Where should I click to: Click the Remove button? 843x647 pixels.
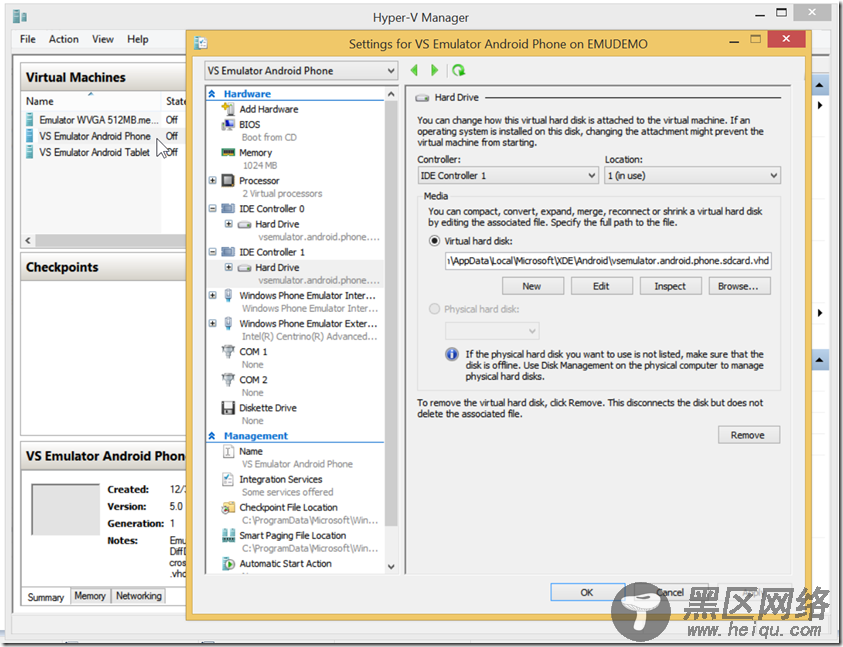point(748,435)
